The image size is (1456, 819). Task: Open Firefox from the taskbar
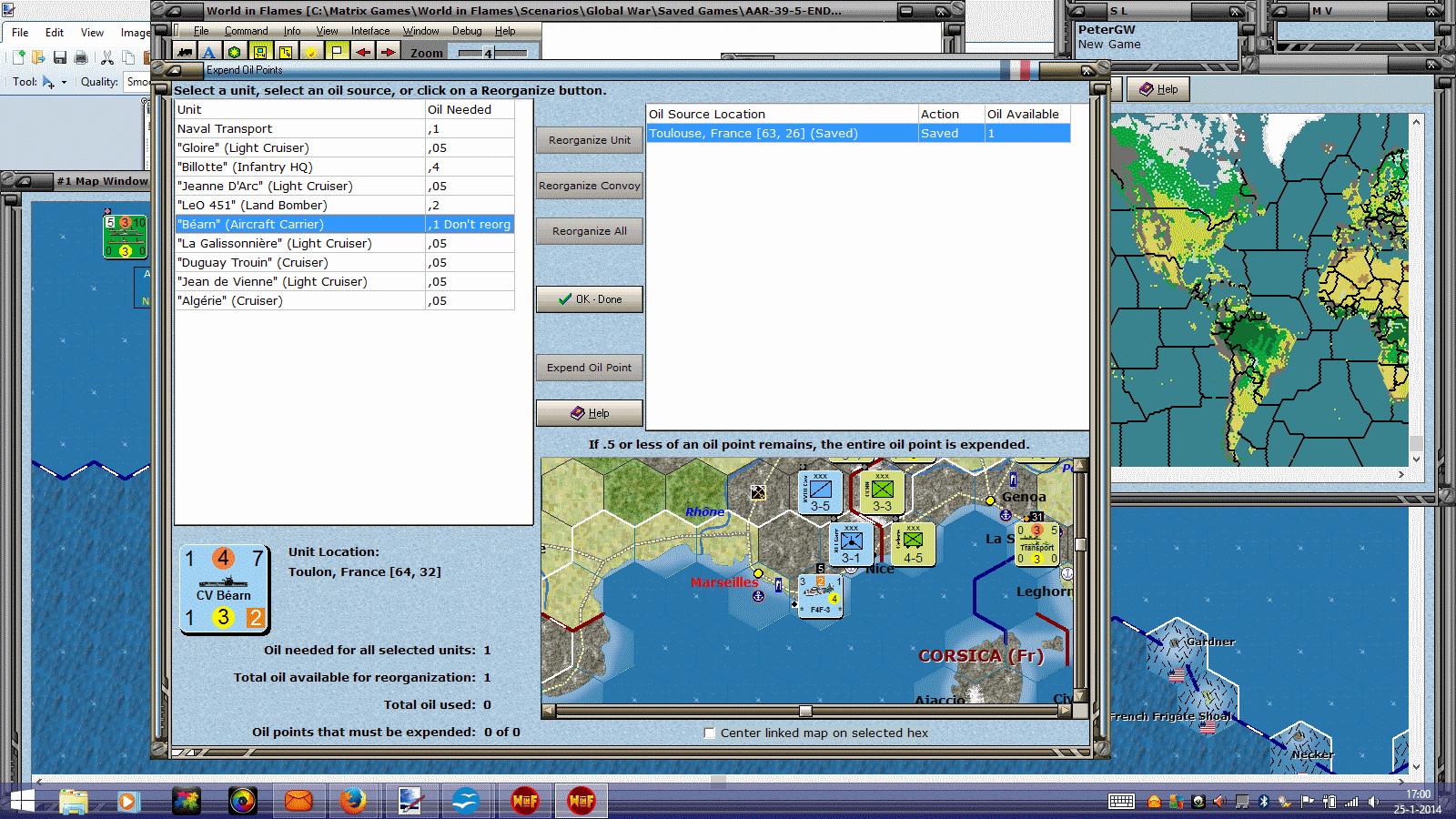click(x=352, y=801)
